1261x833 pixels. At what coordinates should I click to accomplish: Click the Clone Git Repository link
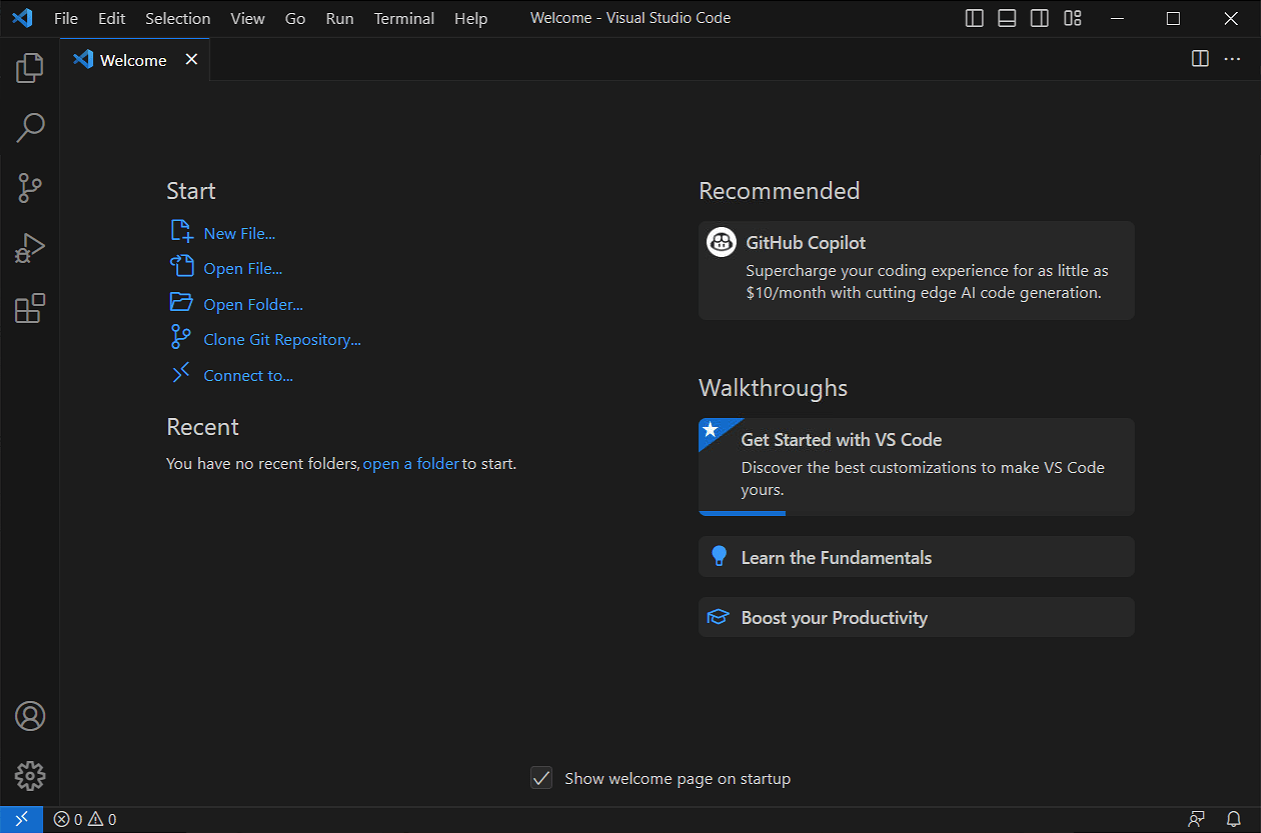tap(282, 340)
